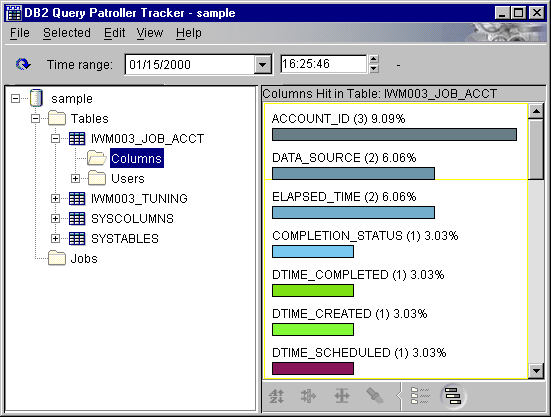Click the date field 01/15/2000
551x417 pixels.
click(190, 65)
